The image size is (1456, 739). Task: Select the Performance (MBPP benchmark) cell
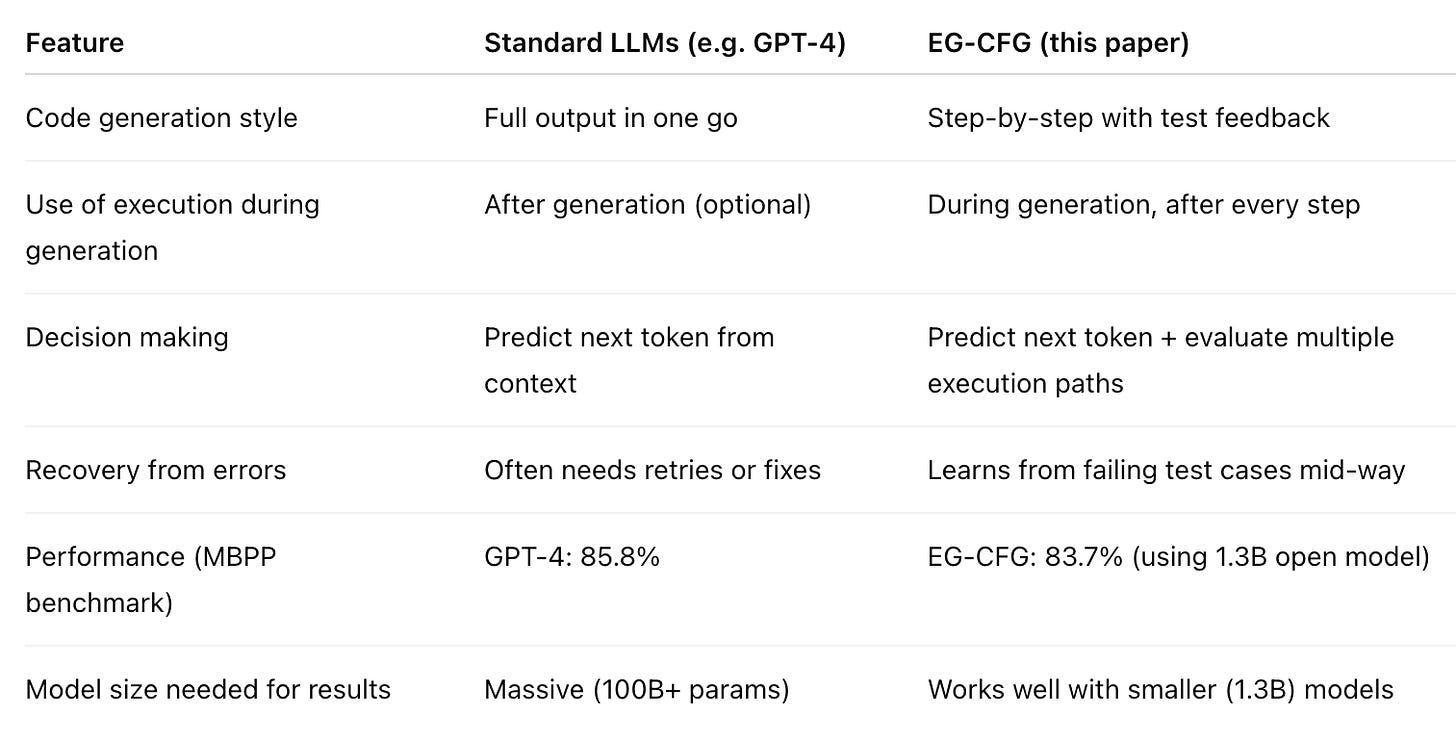[x=151, y=580]
